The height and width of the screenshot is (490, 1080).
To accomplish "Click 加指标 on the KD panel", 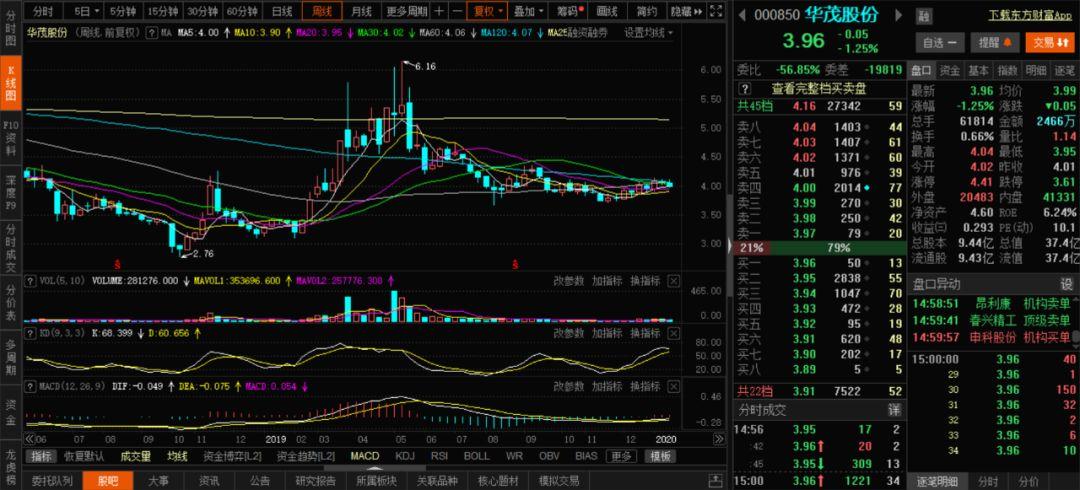I will [x=607, y=334].
